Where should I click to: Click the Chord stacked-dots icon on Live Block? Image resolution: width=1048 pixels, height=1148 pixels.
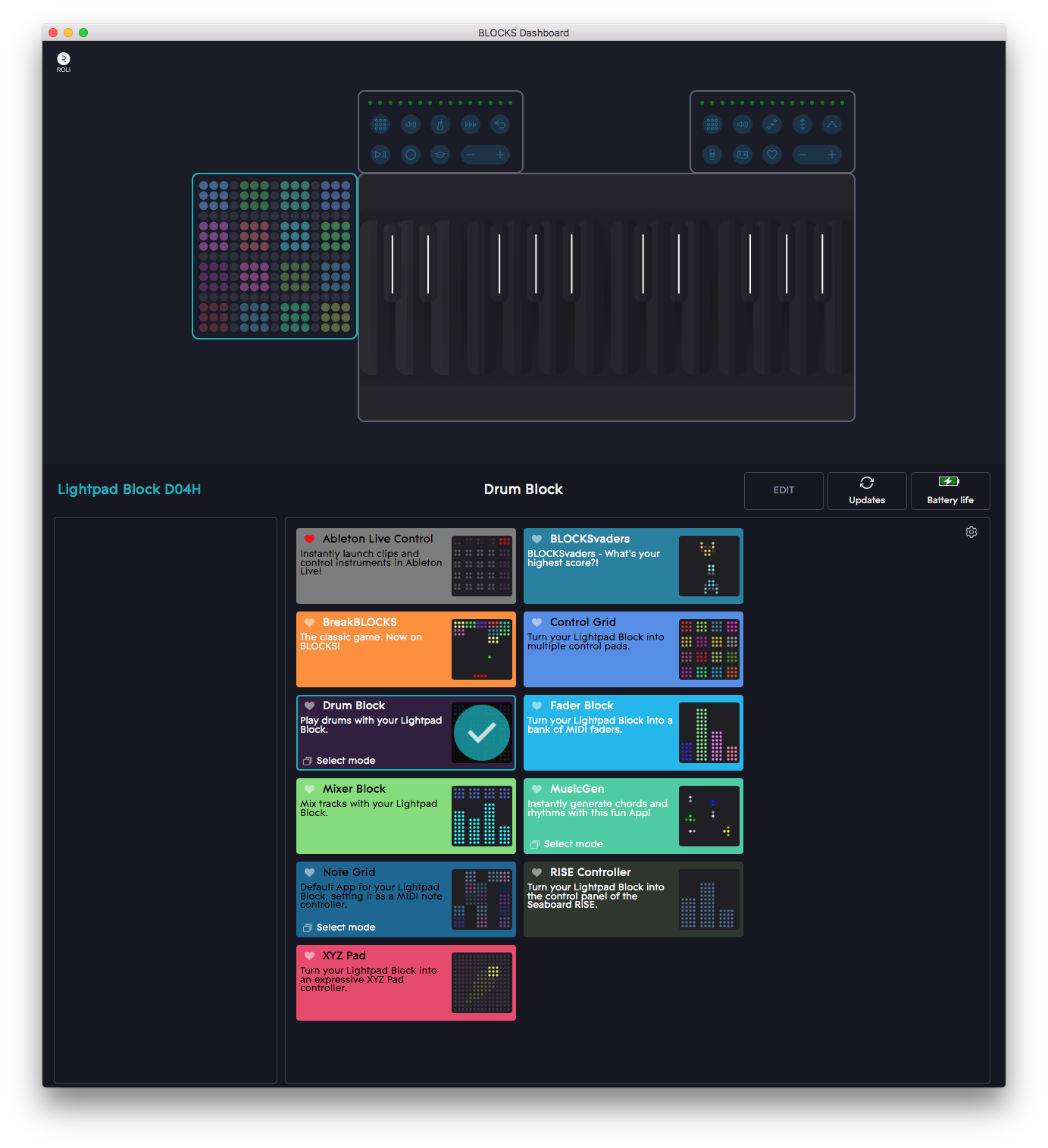pos(802,124)
